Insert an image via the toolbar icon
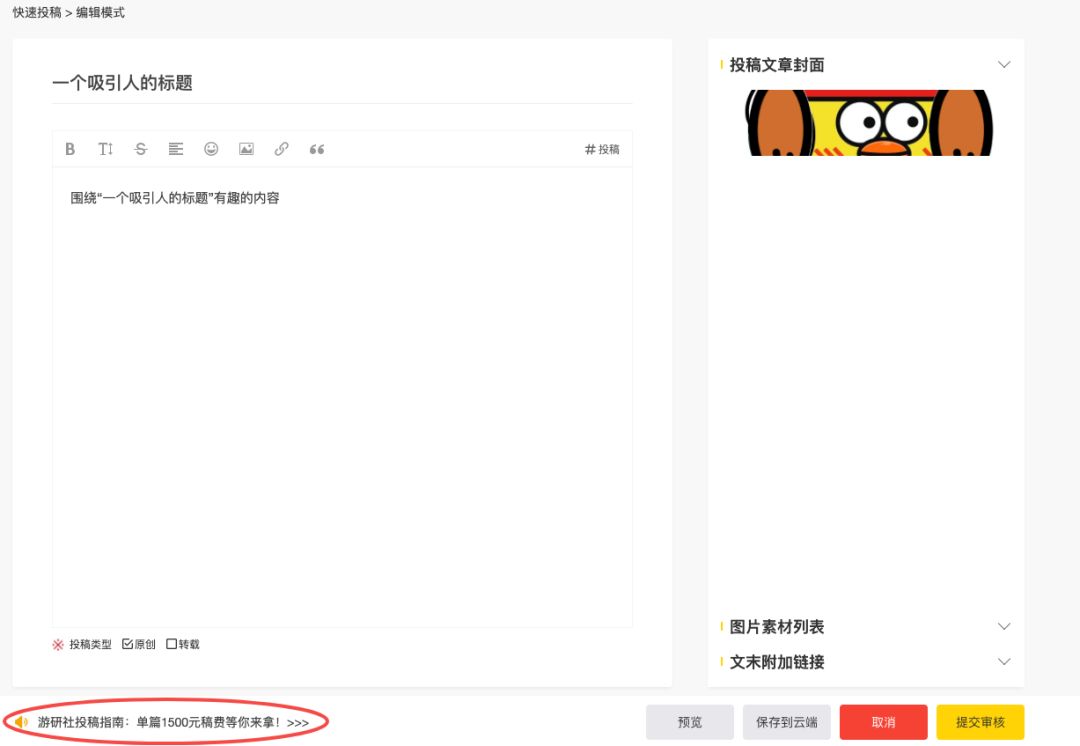The height and width of the screenshot is (746, 1080). point(246,148)
